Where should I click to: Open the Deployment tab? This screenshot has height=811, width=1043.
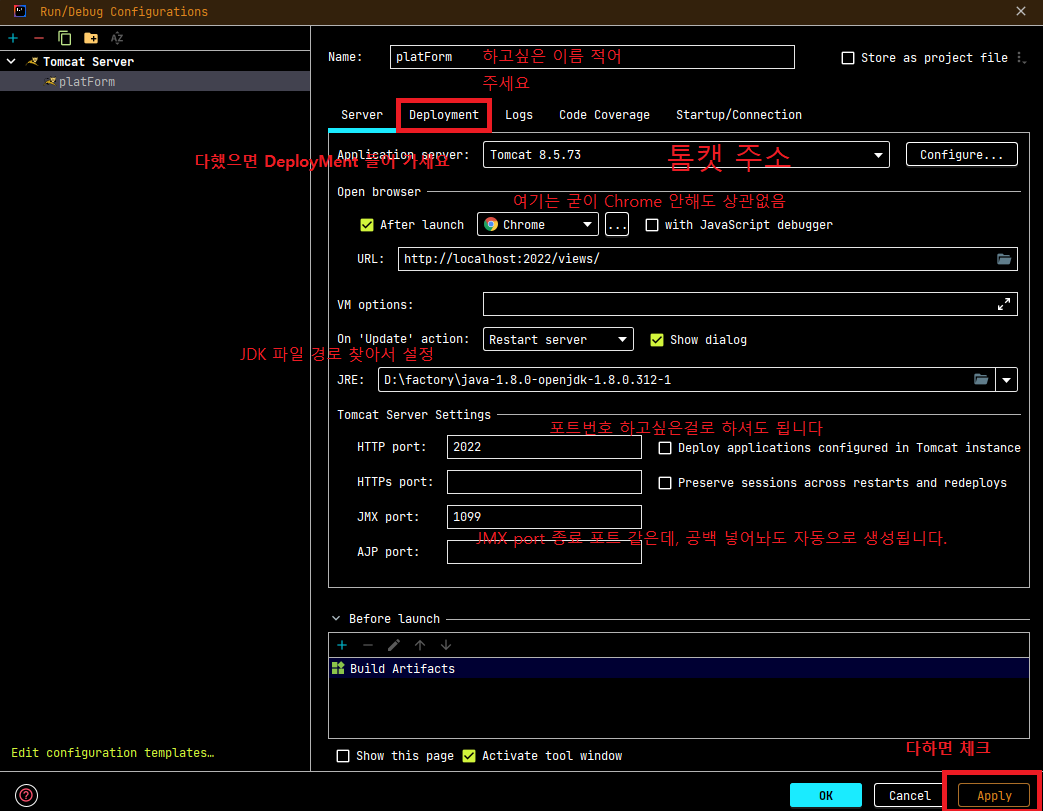(x=444, y=114)
